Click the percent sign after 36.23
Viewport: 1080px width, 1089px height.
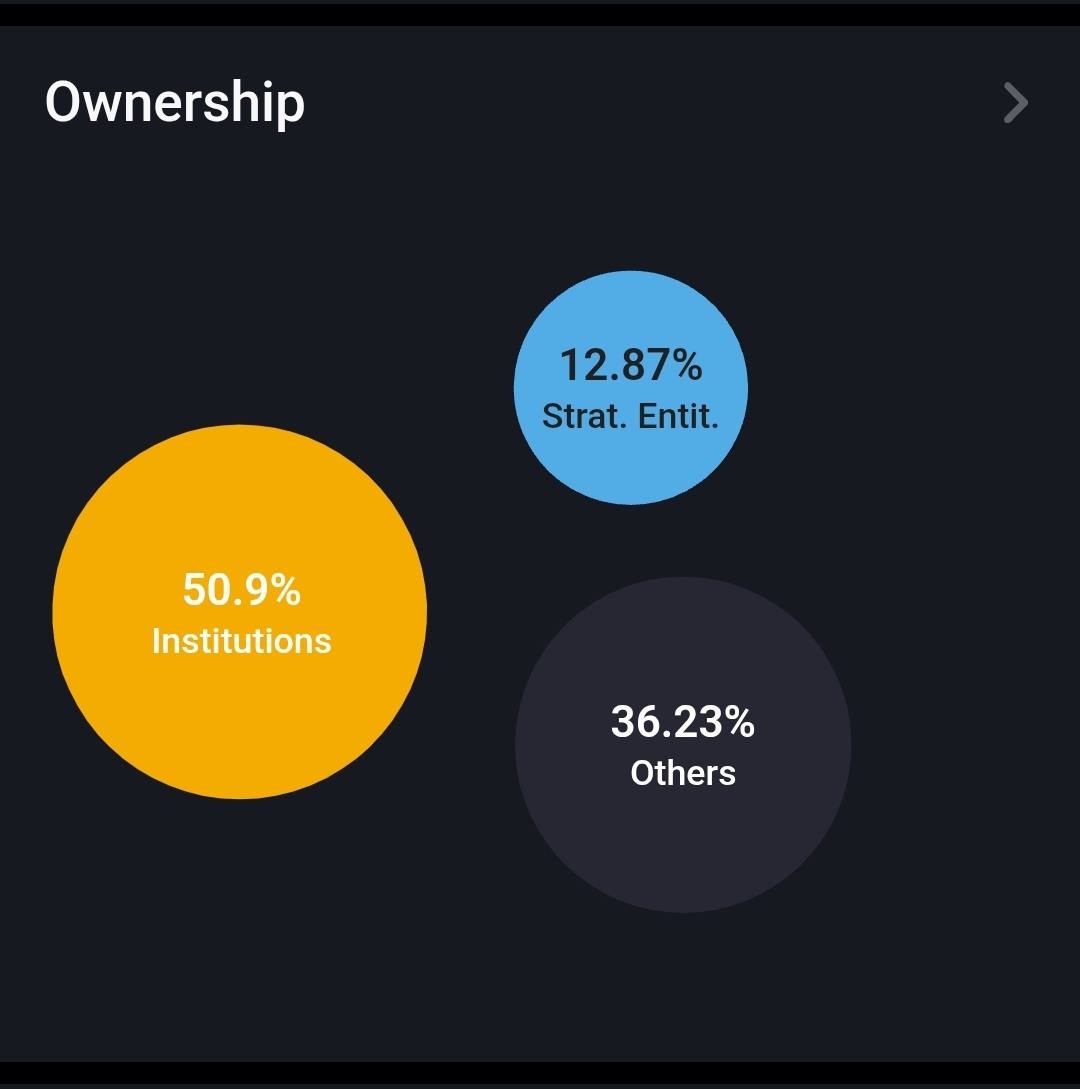pos(740,721)
